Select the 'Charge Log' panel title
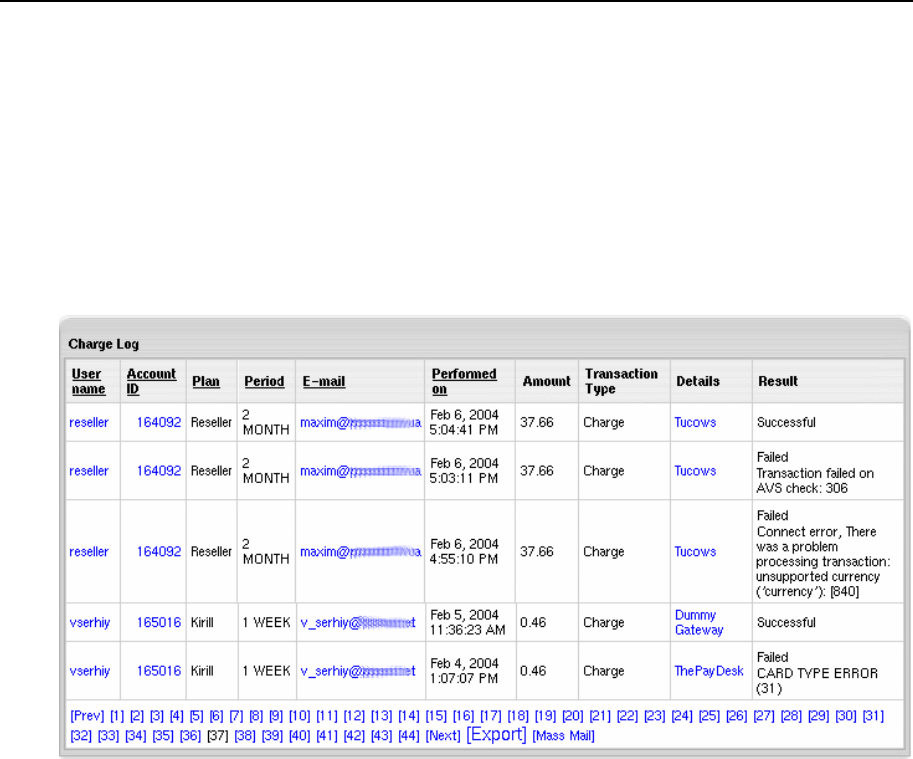 [104, 344]
